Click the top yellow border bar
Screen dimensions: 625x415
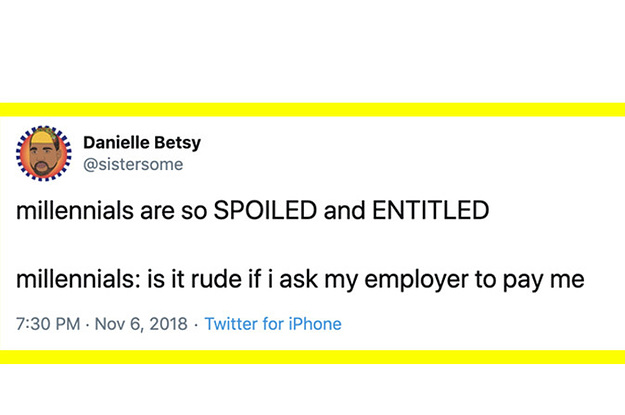pos(312,109)
